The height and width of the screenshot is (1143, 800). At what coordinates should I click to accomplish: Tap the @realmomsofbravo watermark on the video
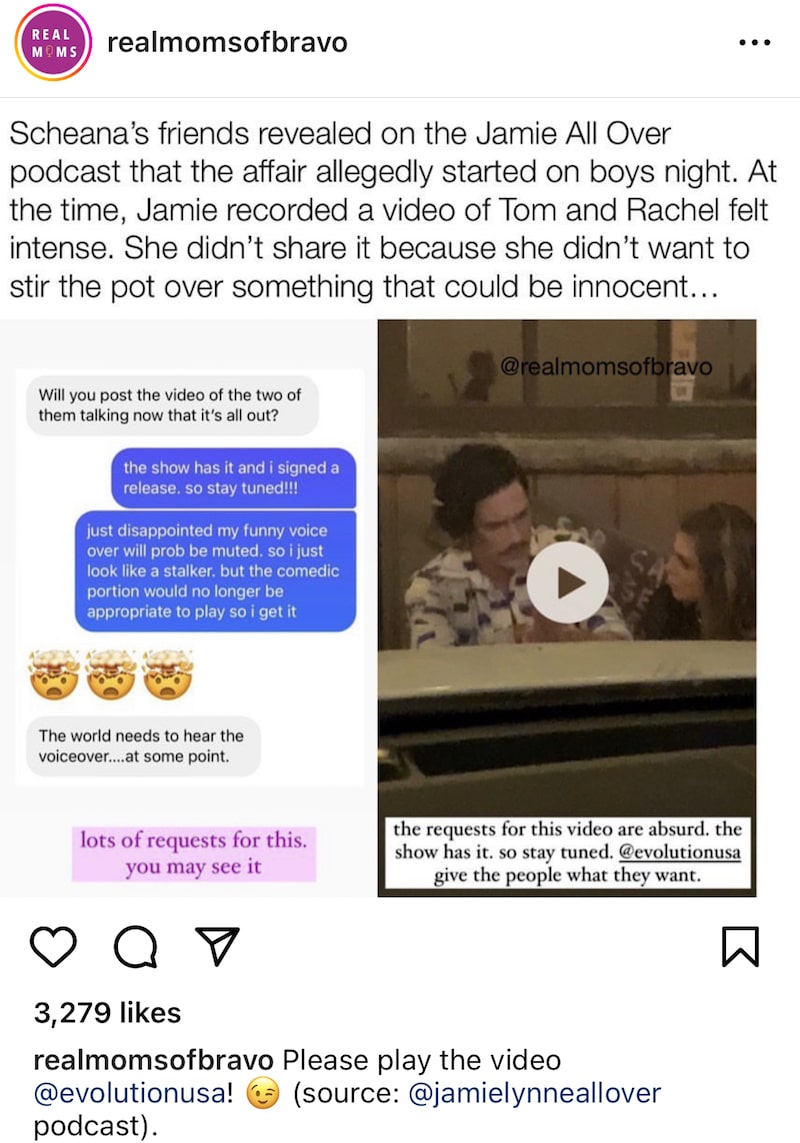pos(606,366)
